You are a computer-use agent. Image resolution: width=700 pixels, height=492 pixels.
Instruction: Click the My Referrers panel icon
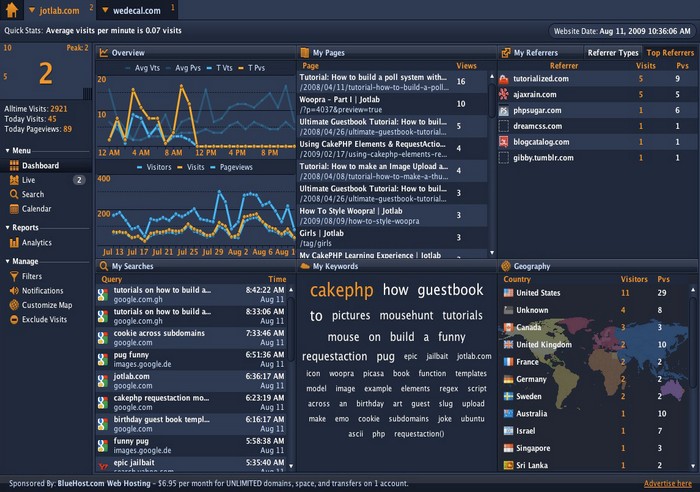[x=506, y=53]
